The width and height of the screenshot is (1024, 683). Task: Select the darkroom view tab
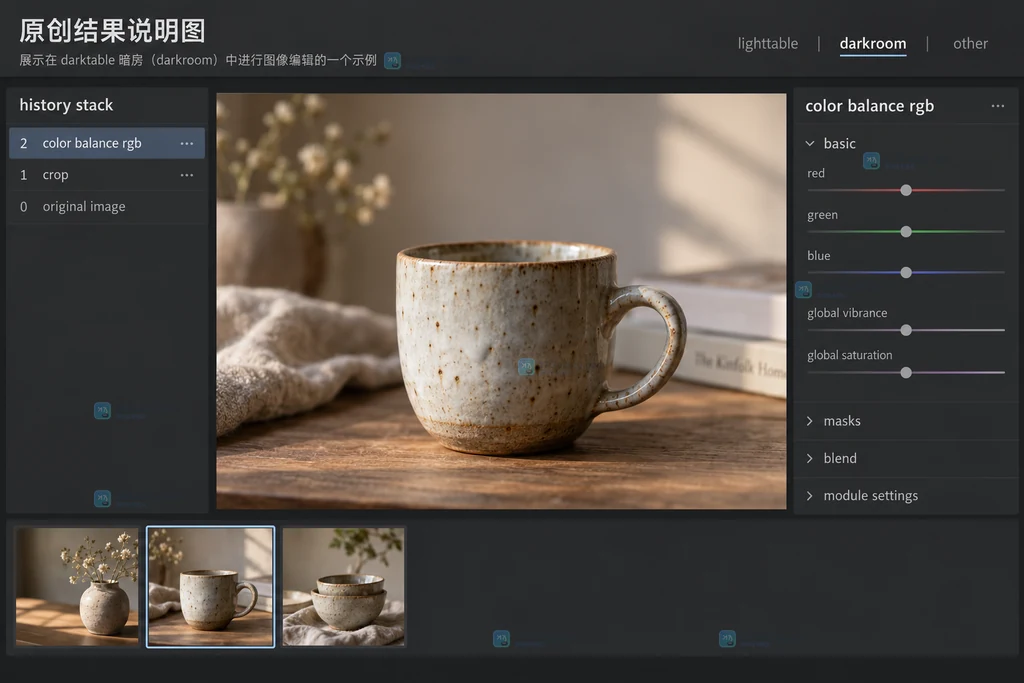[x=872, y=44]
